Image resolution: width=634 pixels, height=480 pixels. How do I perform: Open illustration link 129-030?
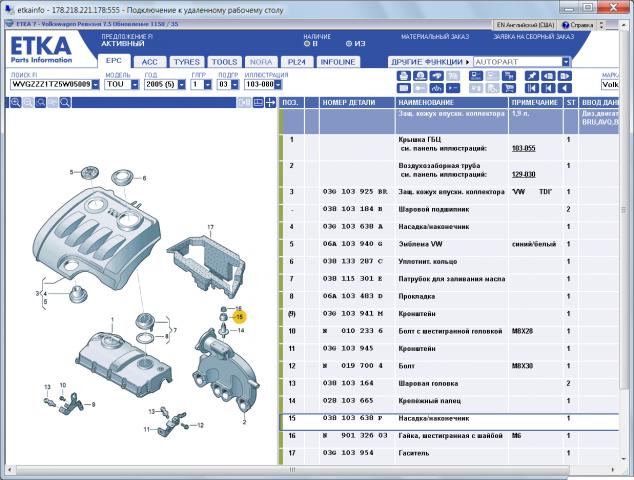[524, 174]
